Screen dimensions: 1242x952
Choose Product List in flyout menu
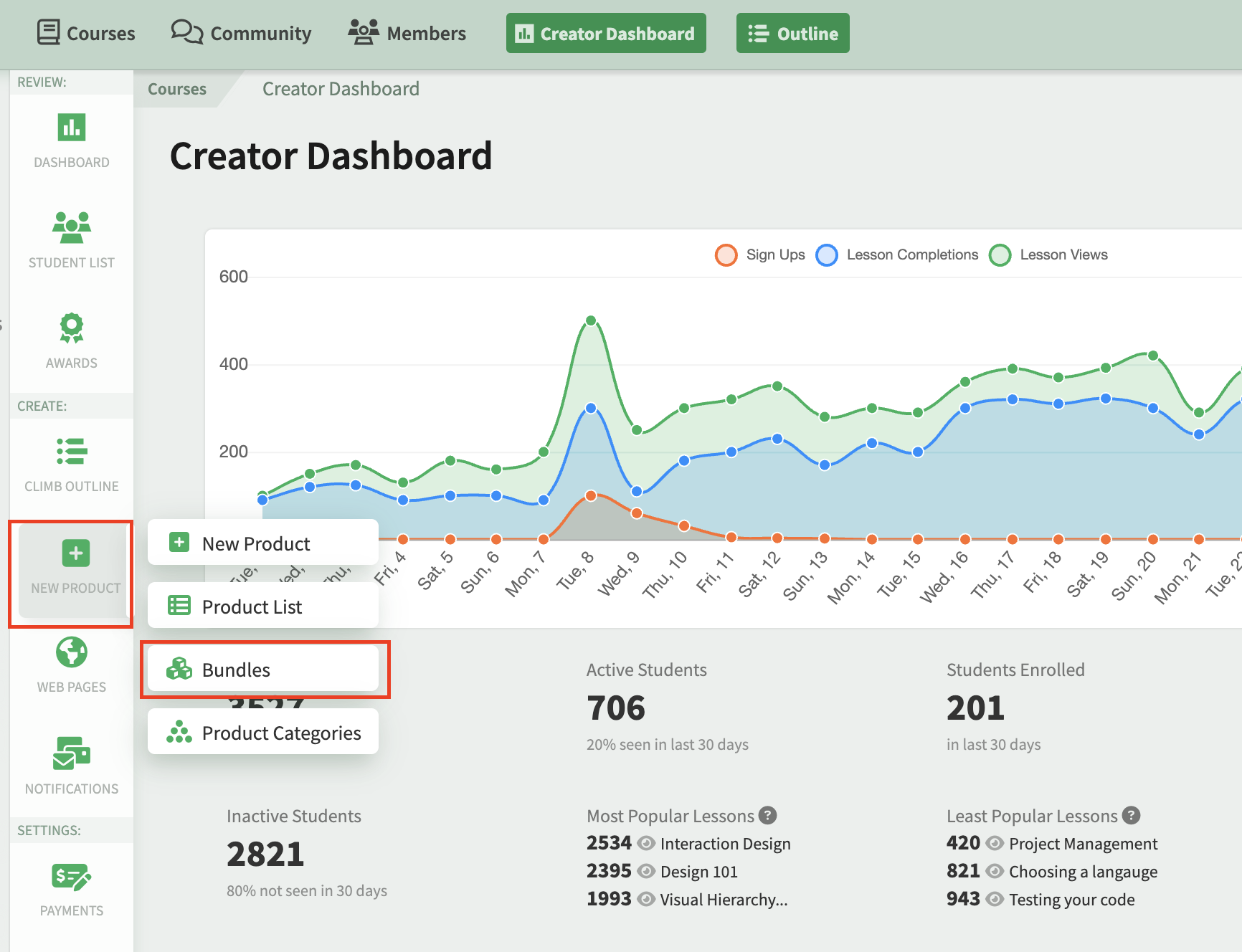[263, 606]
